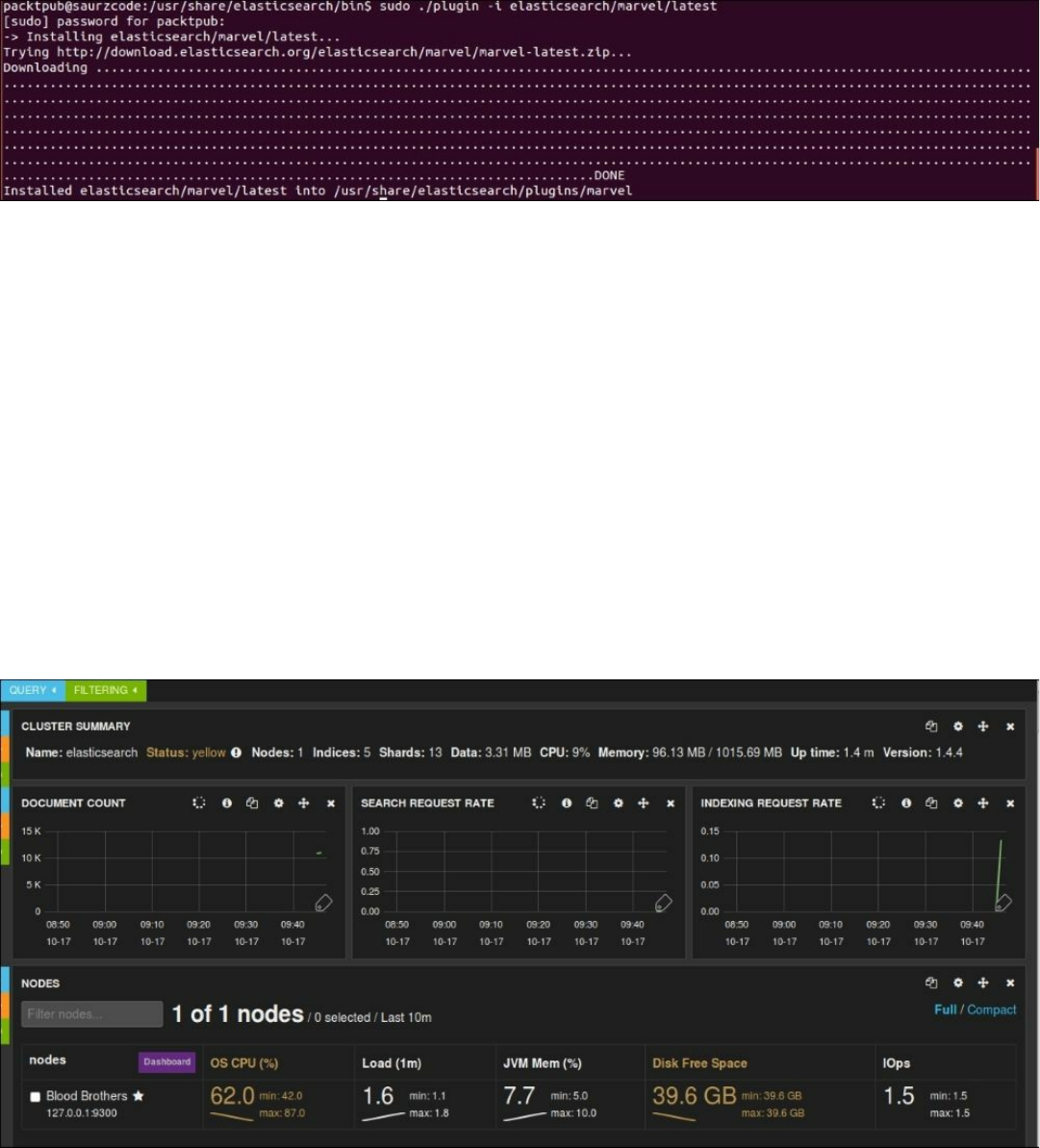Open Indexing Request Rate panel settings
The width and height of the screenshot is (1040, 1148).
tap(958, 804)
